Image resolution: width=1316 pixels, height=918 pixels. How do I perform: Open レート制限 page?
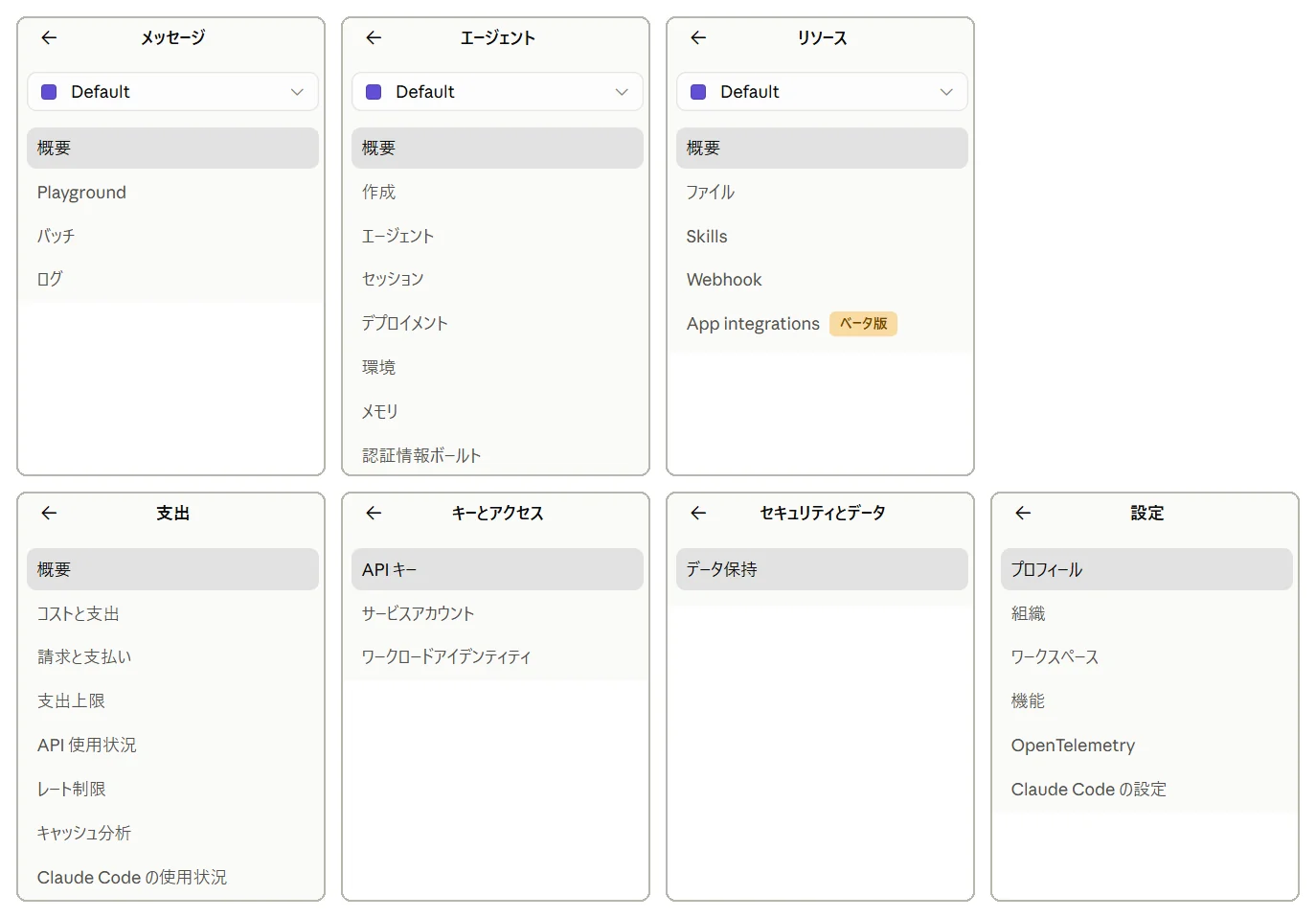click(172, 789)
